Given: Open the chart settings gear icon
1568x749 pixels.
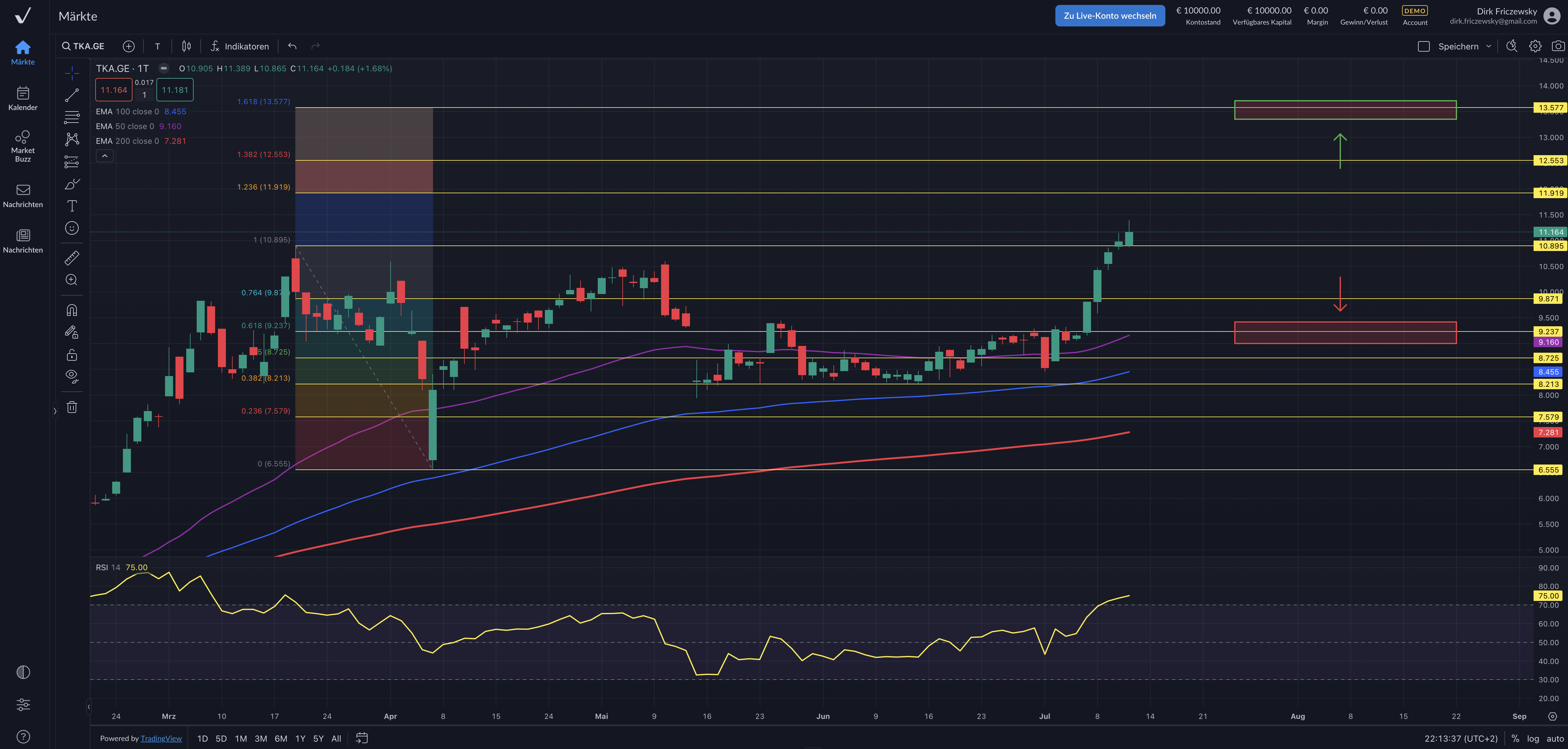Looking at the screenshot, I should [x=1535, y=46].
